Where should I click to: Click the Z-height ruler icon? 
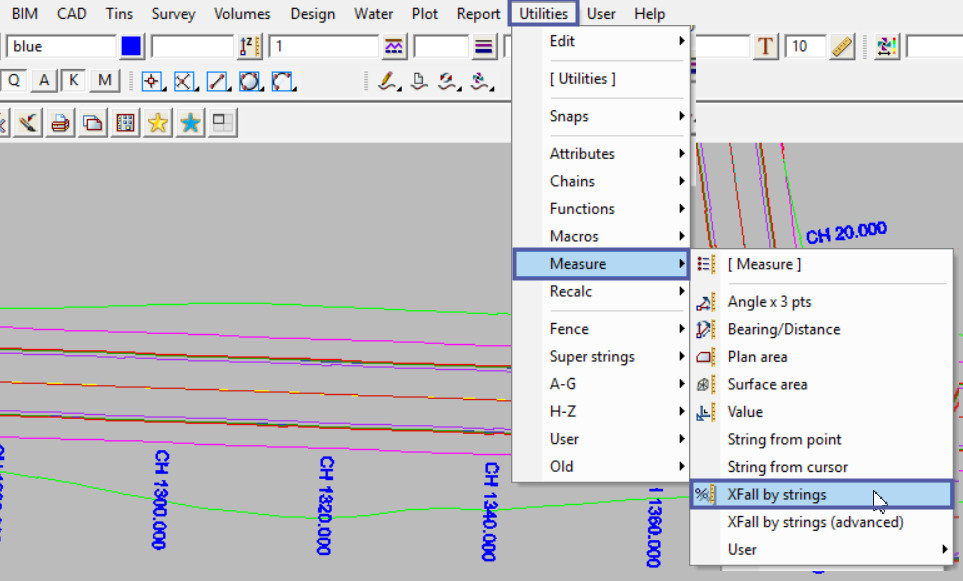pyautogui.click(x=249, y=47)
